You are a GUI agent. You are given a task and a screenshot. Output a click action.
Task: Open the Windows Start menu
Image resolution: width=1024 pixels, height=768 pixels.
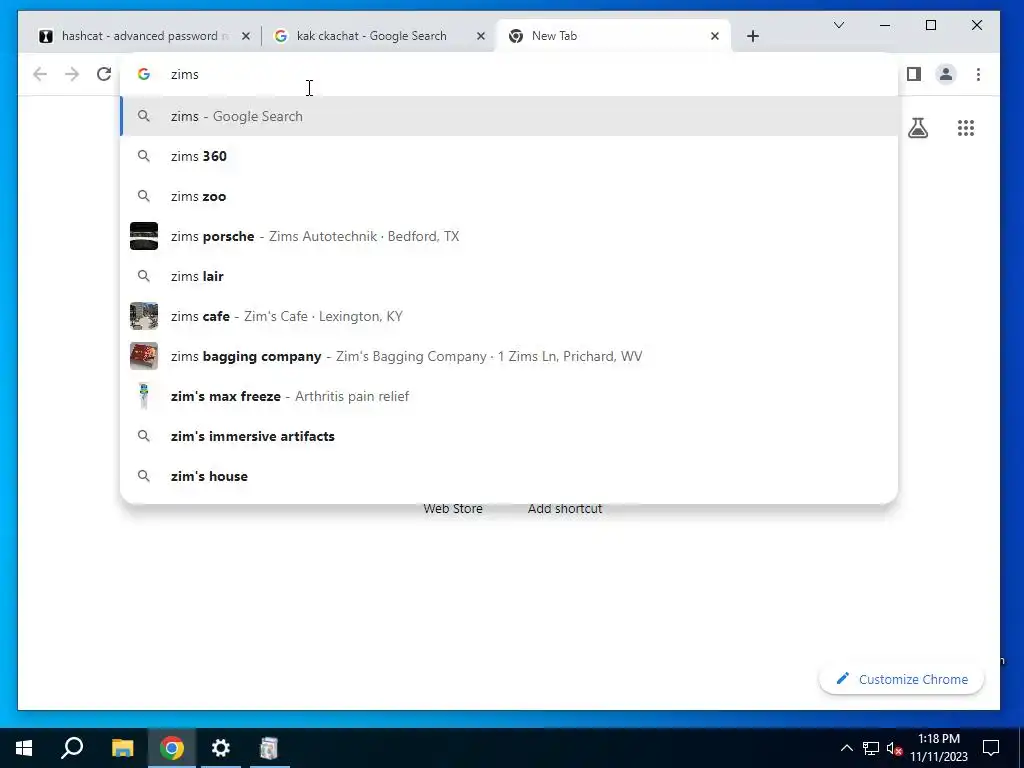pos(24,748)
